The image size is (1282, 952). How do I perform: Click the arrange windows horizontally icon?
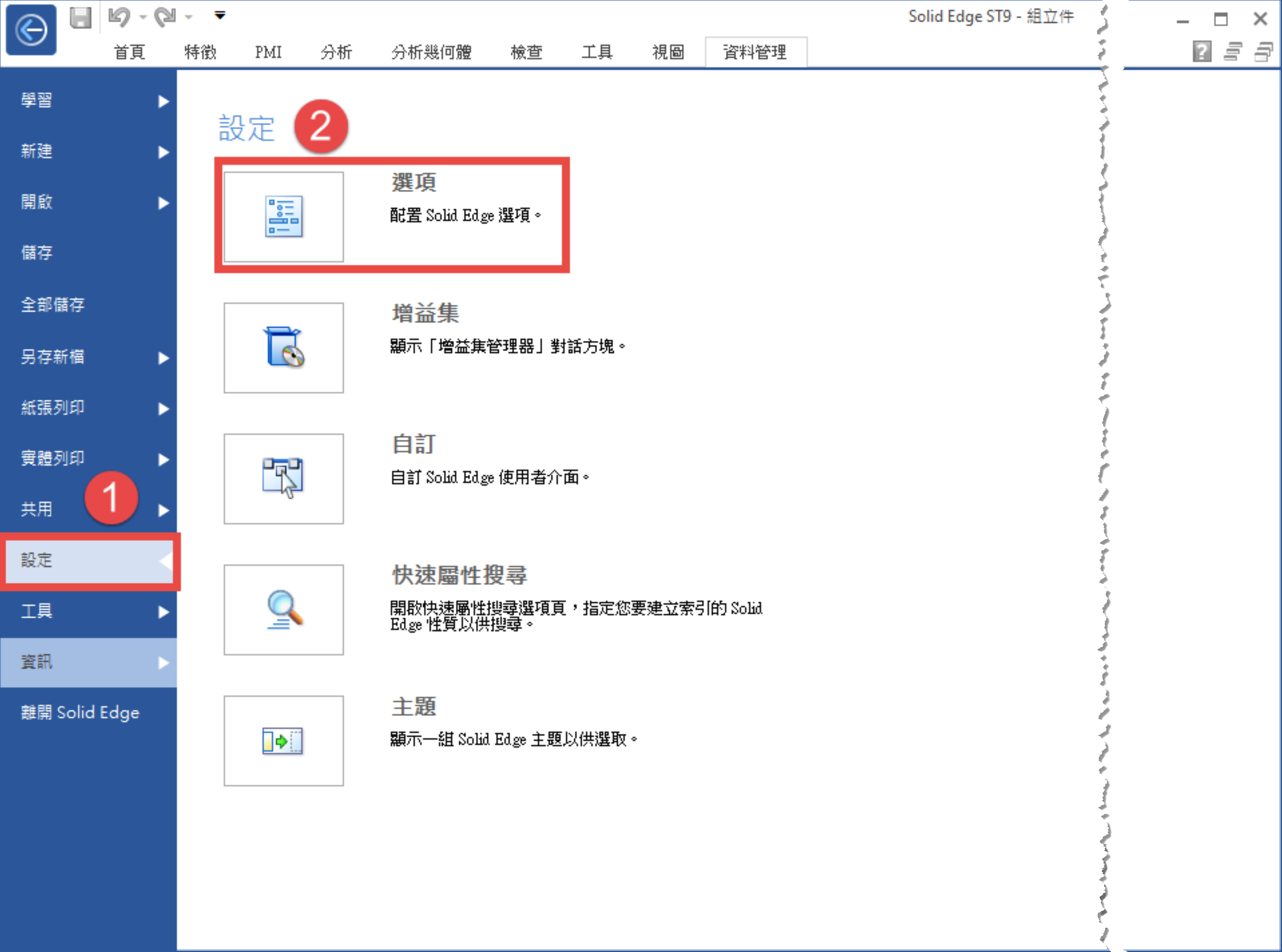click(x=1232, y=51)
